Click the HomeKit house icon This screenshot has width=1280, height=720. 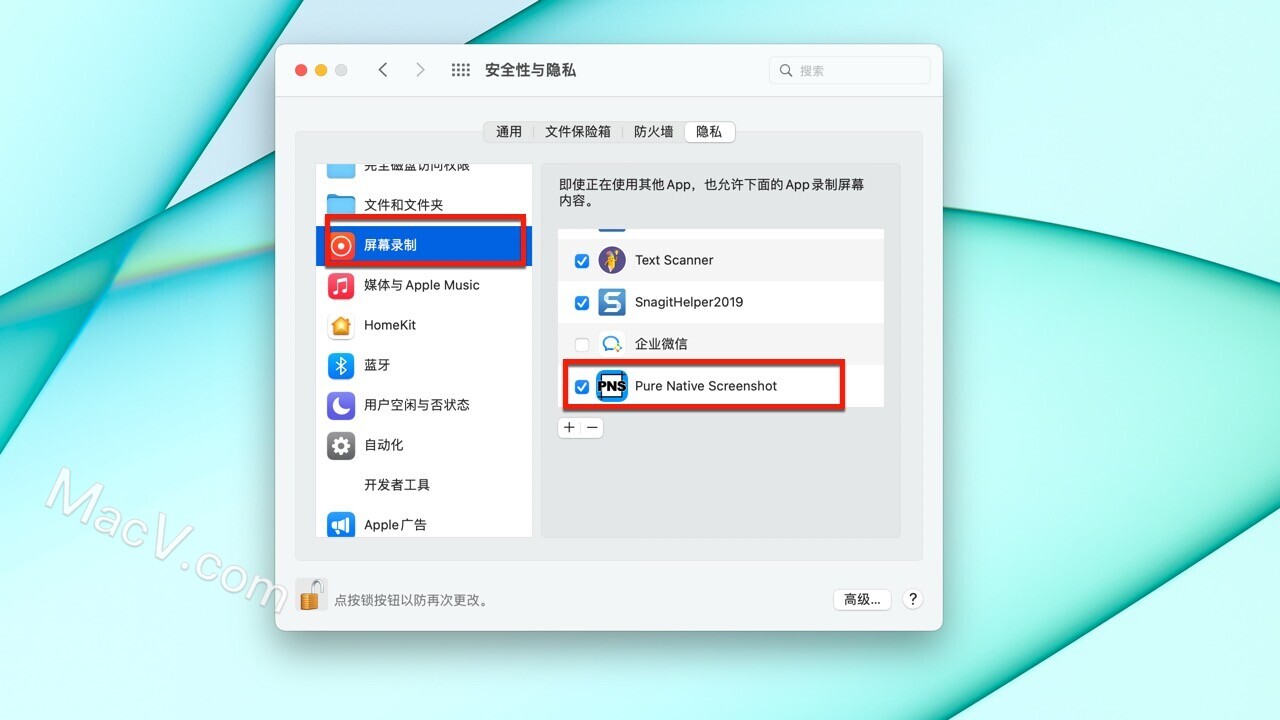341,325
